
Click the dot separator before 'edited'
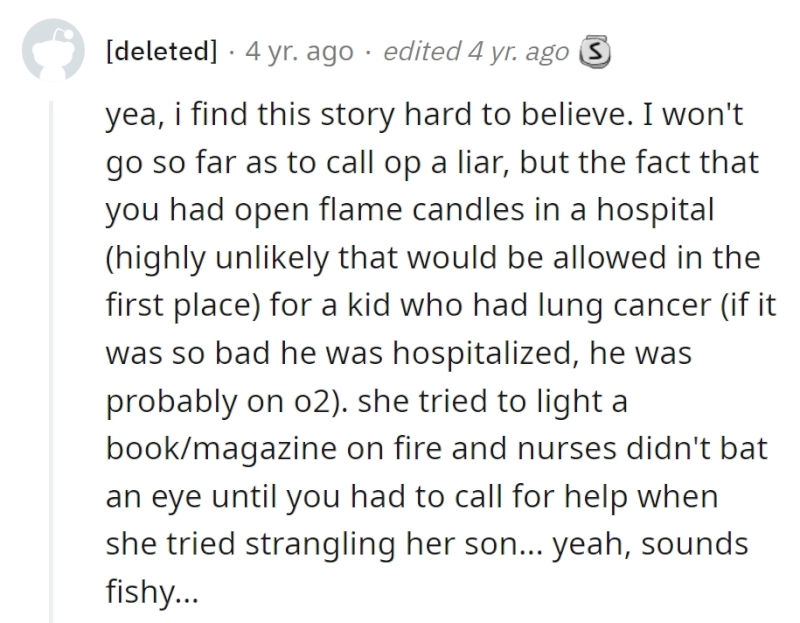tap(368, 52)
